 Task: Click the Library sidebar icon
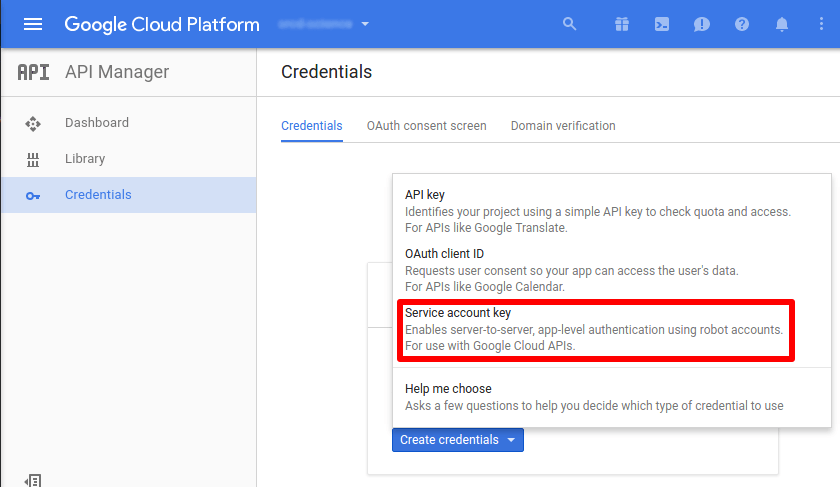pyautogui.click(x=33, y=159)
